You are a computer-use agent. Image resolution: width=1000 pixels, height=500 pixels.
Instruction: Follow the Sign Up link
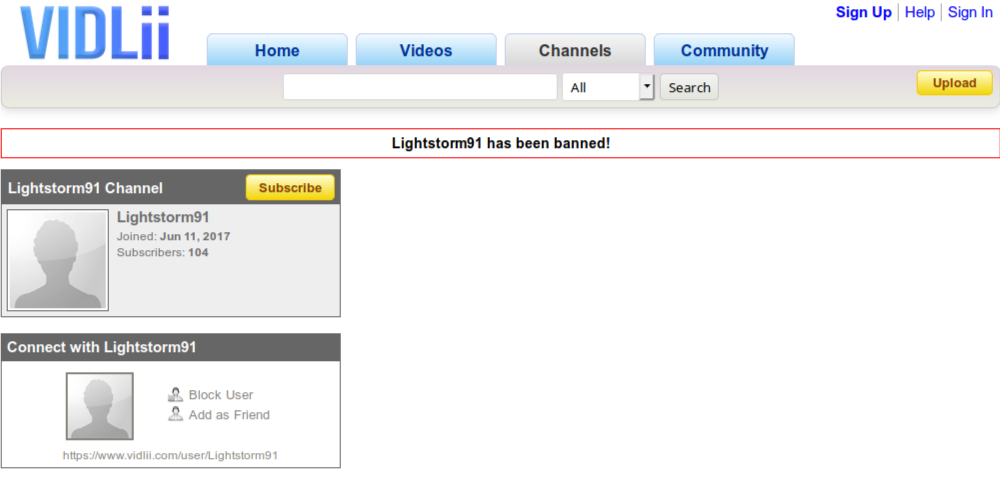point(863,12)
